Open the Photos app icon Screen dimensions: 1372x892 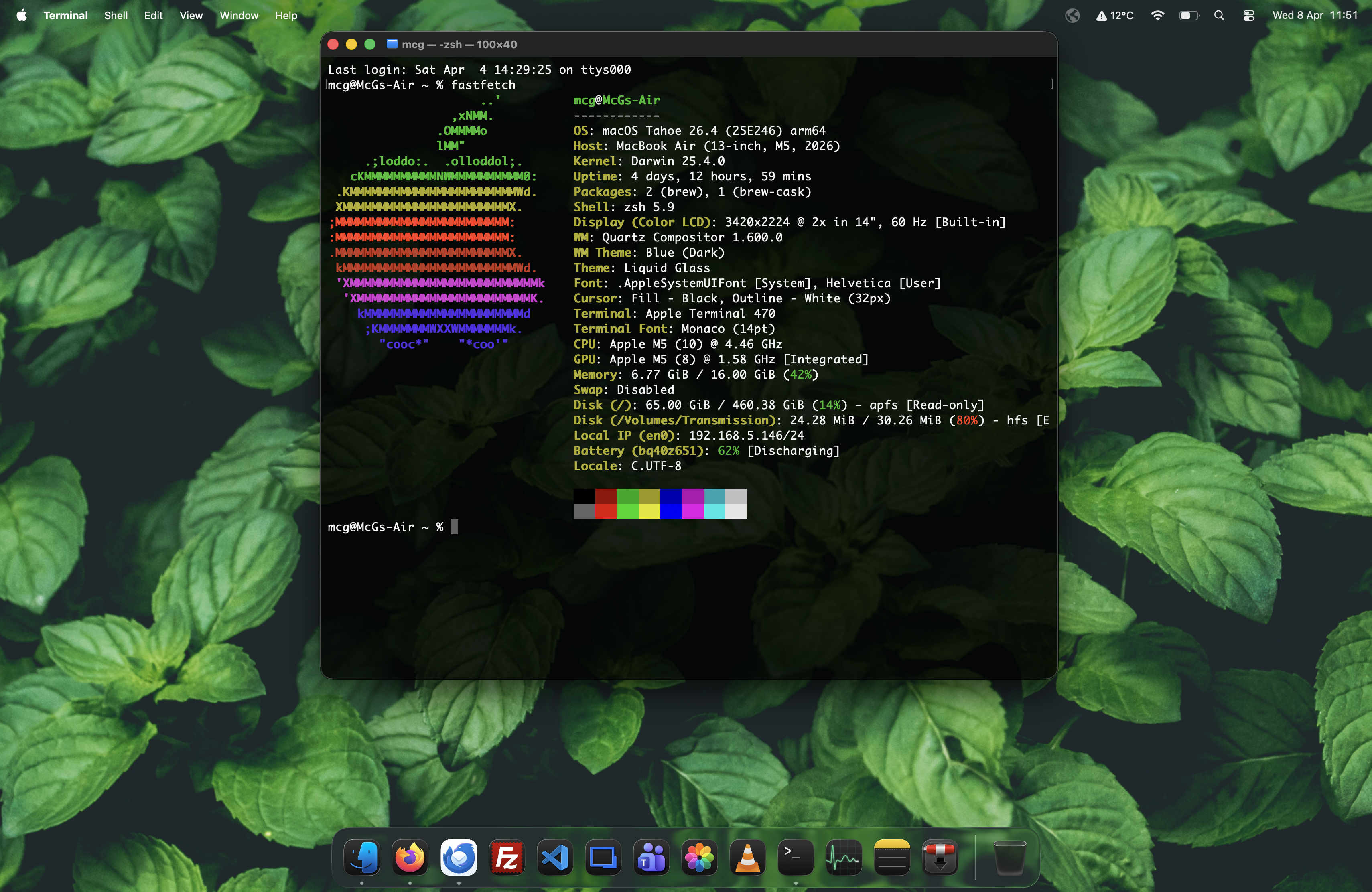tap(699, 858)
